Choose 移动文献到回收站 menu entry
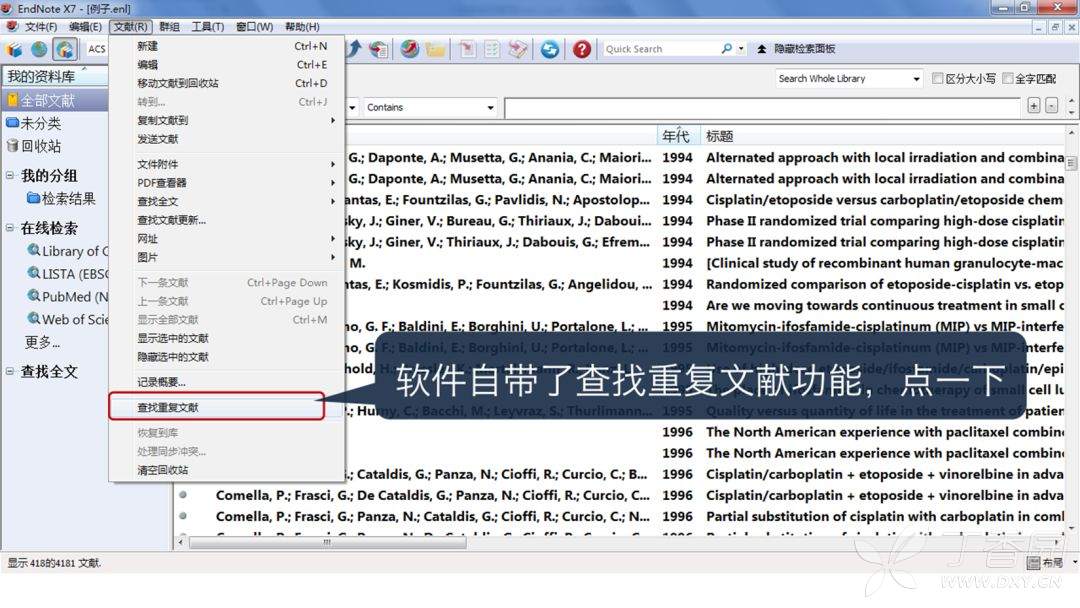This screenshot has height=608, width=1080. 227,83
